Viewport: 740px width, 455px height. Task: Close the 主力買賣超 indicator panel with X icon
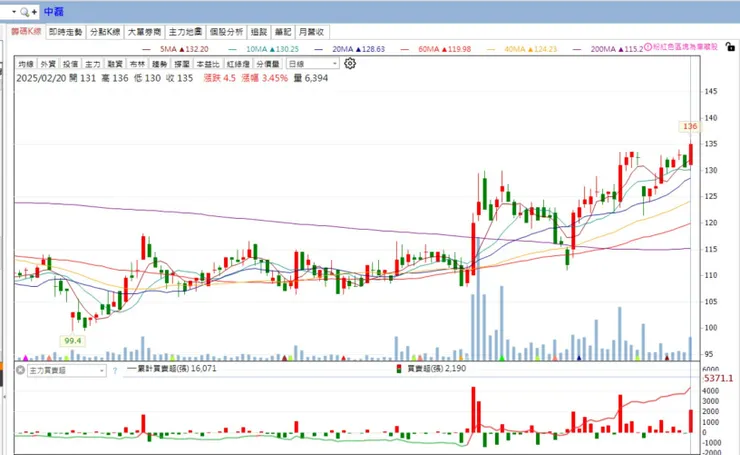click(x=20, y=370)
